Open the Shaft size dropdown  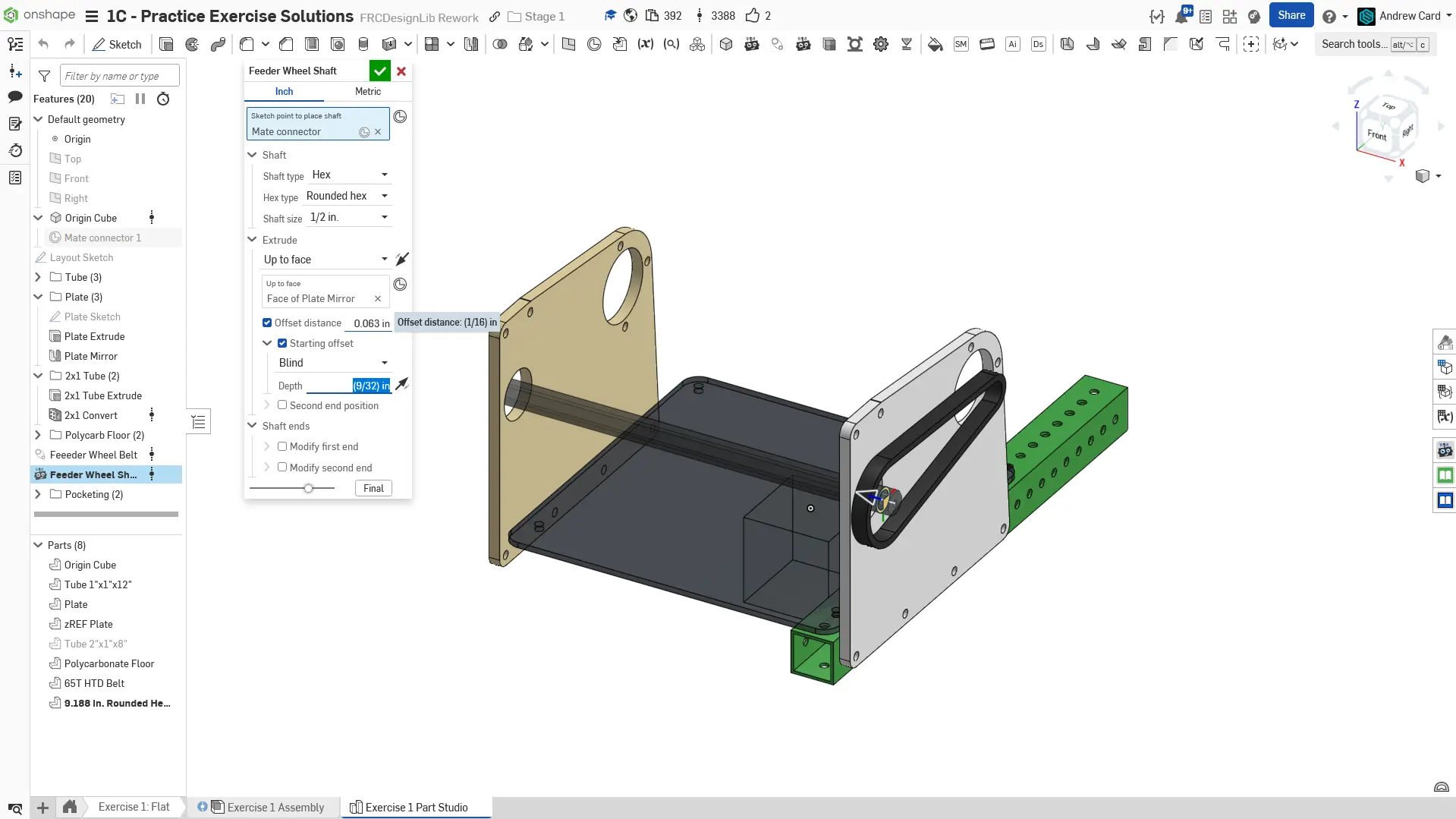(349, 217)
